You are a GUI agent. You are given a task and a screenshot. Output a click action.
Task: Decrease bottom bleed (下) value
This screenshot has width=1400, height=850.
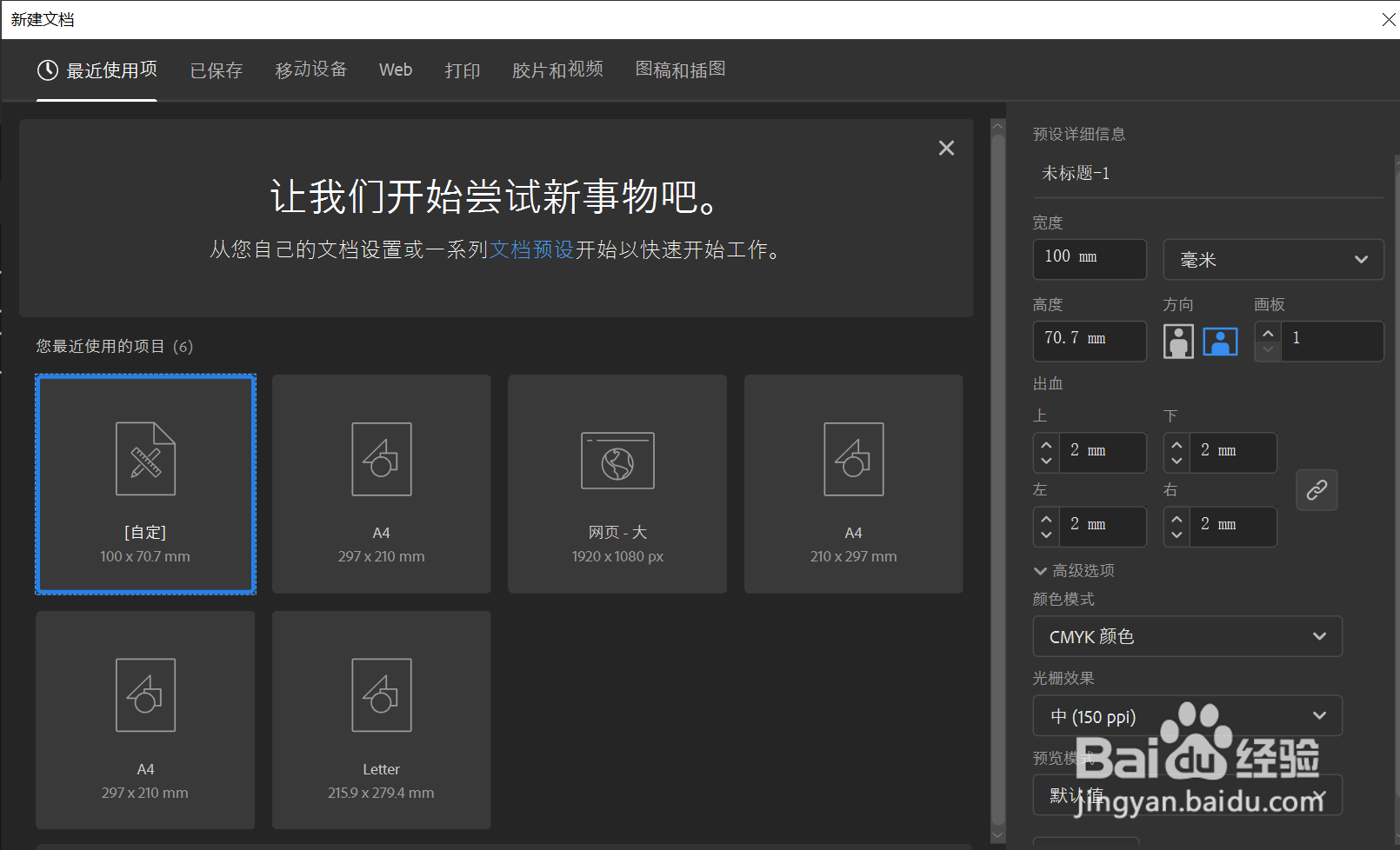[x=1177, y=461]
